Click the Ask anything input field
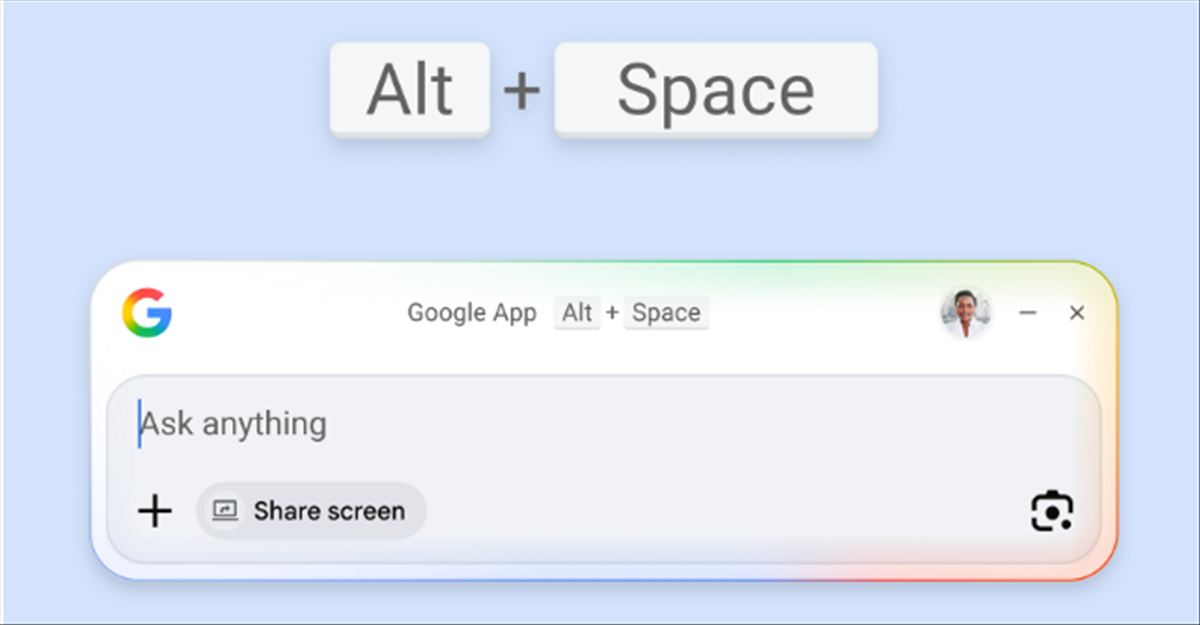Viewport: 1200px width, 625px height. click(x=400, y=423)
